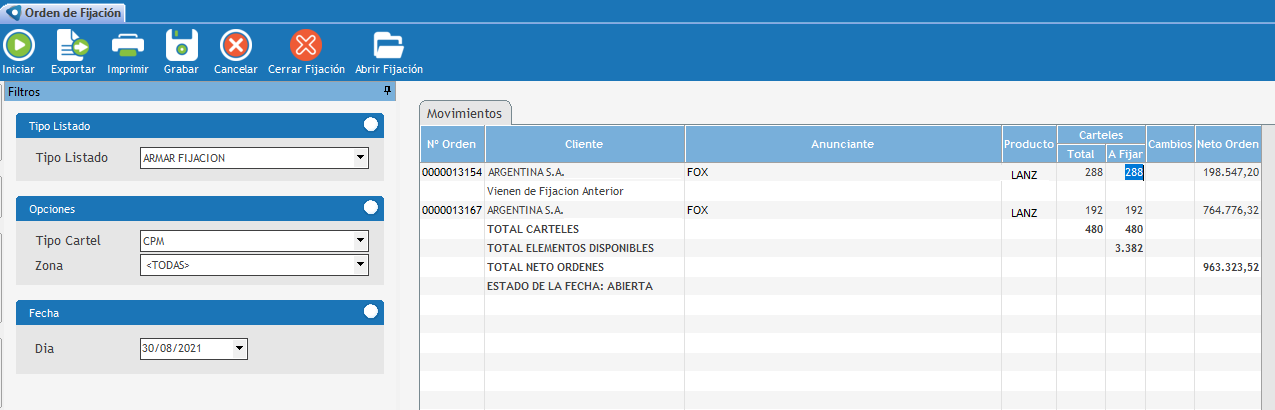Open the Tipo Listado dropdown
Viewport: 1275px width, 410px height.
(x=360, y=158)
